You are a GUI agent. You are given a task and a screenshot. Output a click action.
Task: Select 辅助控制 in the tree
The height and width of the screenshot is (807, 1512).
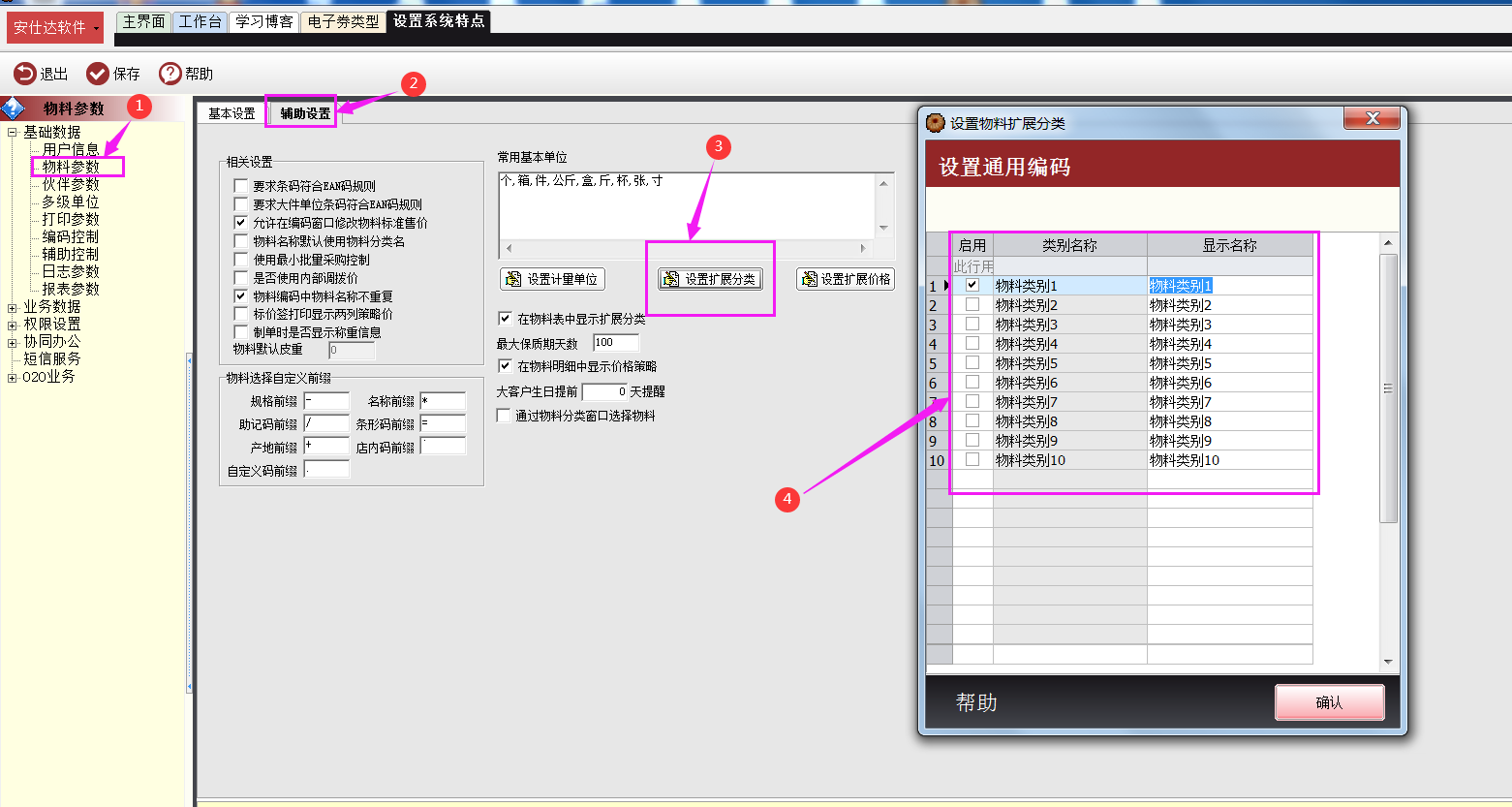71,254
